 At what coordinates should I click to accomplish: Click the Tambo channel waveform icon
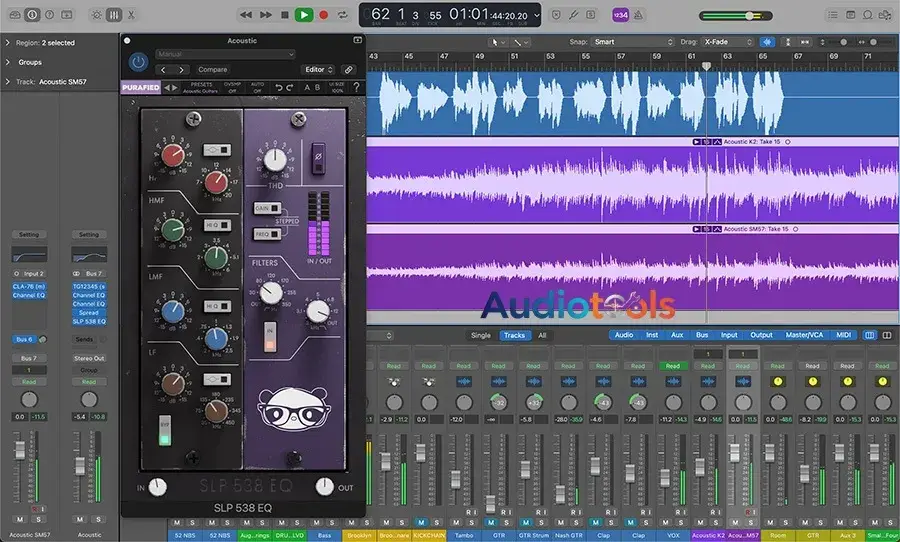point(464,381)
